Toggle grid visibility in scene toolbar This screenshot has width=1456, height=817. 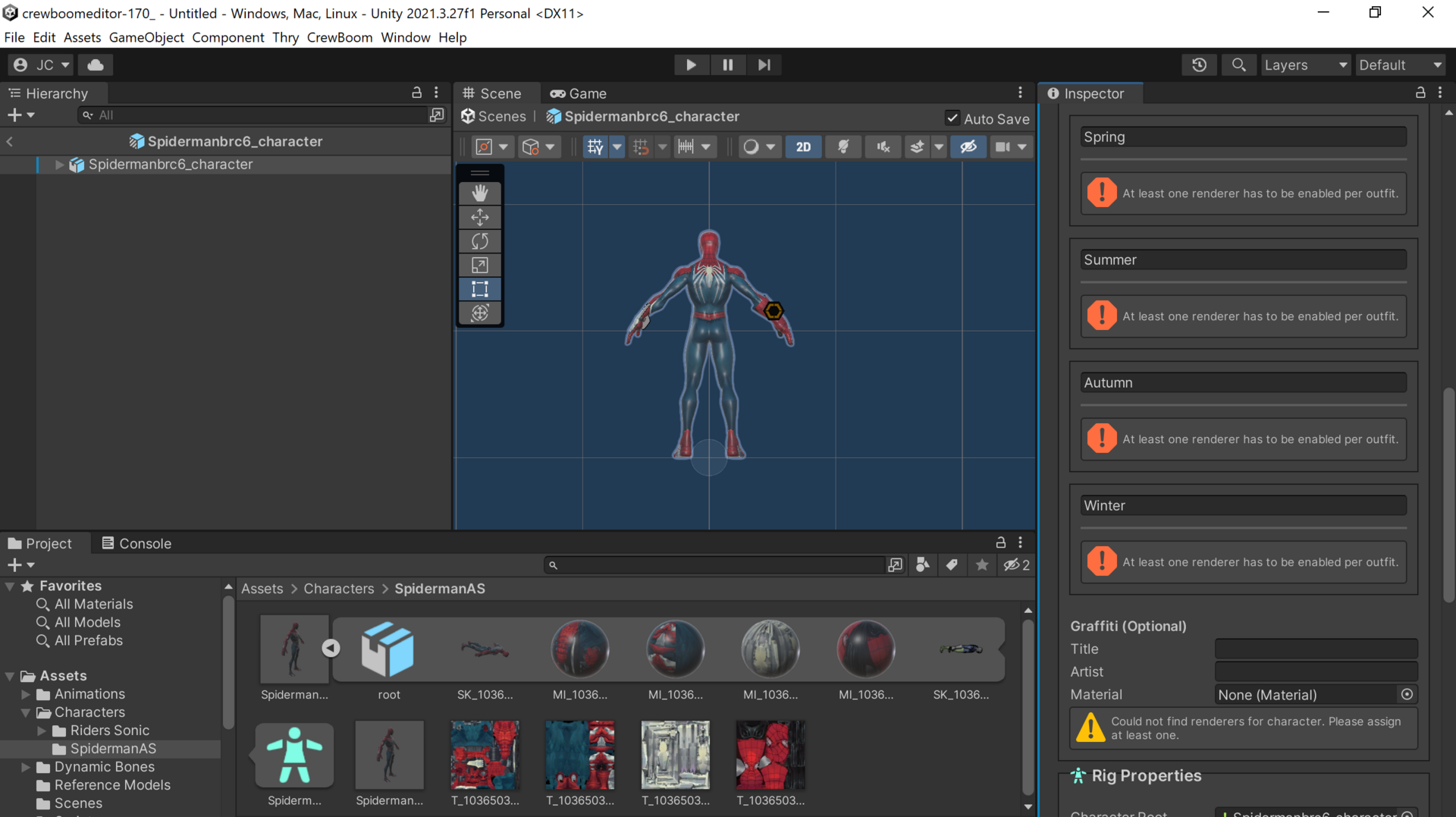pos(595,146)
